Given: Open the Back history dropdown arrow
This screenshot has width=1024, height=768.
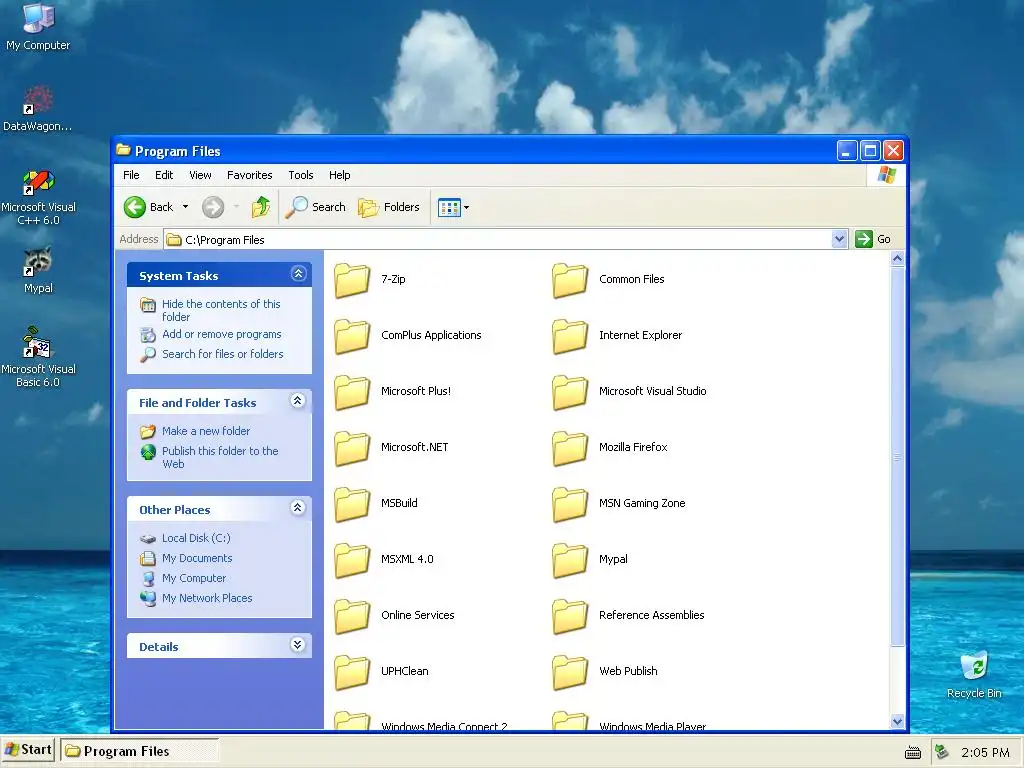Looking at the screenshot, I should point(185,207).
